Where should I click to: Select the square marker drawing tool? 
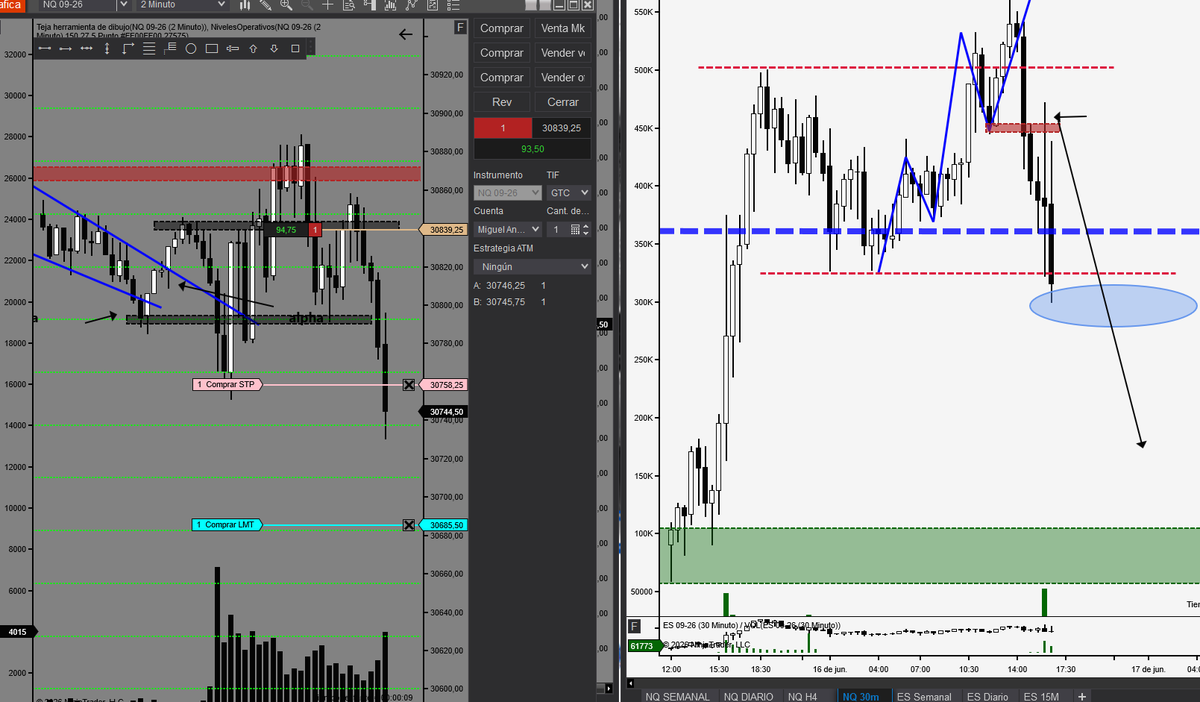coord(295,48)
